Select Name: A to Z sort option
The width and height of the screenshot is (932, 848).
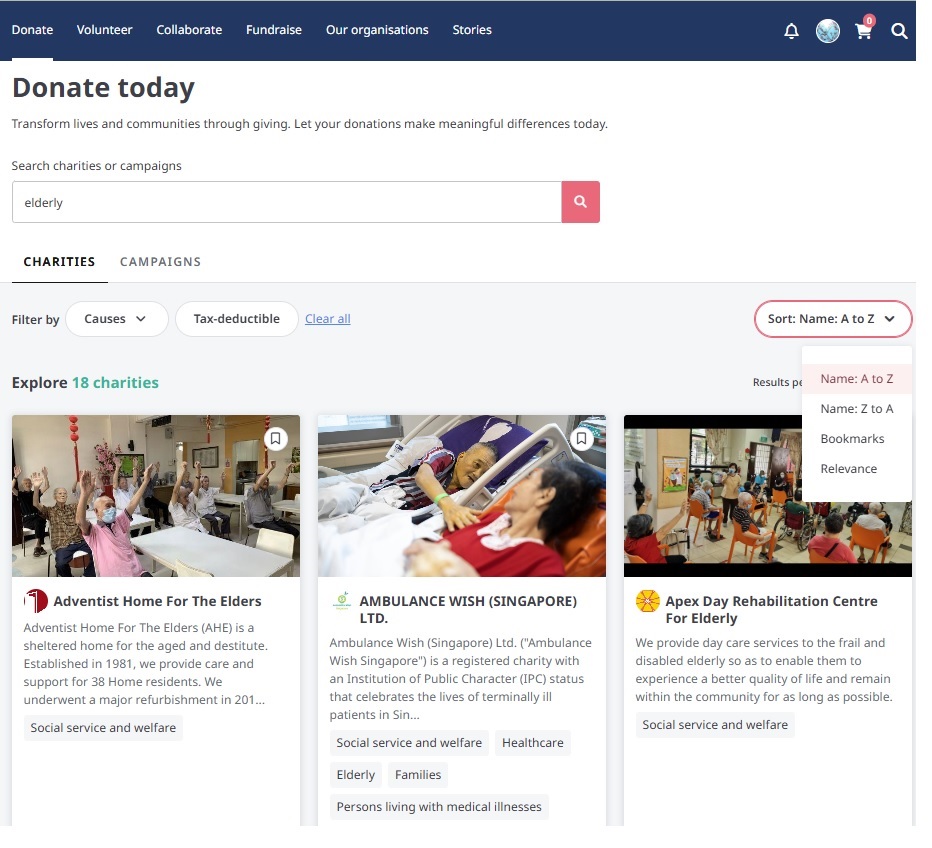857,379
